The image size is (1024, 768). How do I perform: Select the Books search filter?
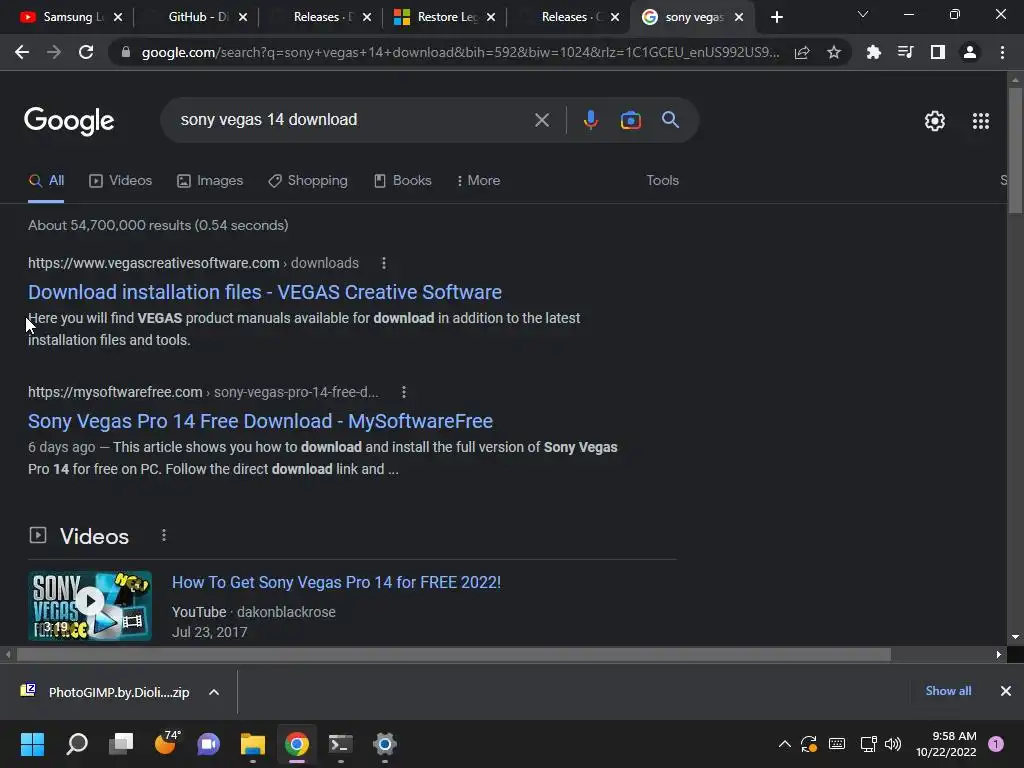tap(402, 181)
